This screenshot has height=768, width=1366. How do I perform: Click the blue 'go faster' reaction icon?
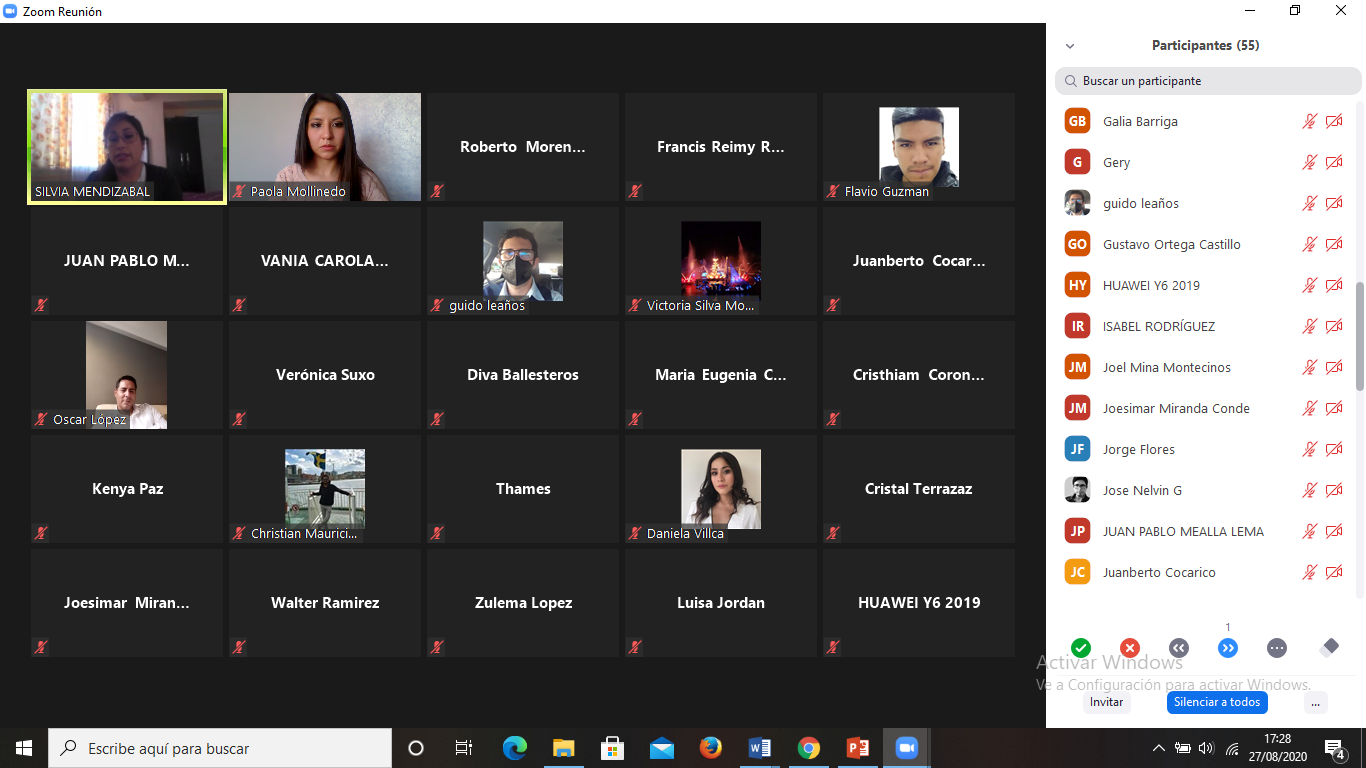1228,648
